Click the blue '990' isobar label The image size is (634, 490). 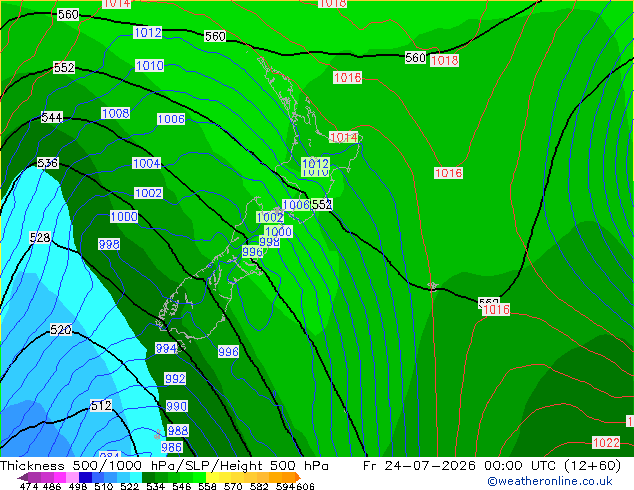[x=177, y=406]
